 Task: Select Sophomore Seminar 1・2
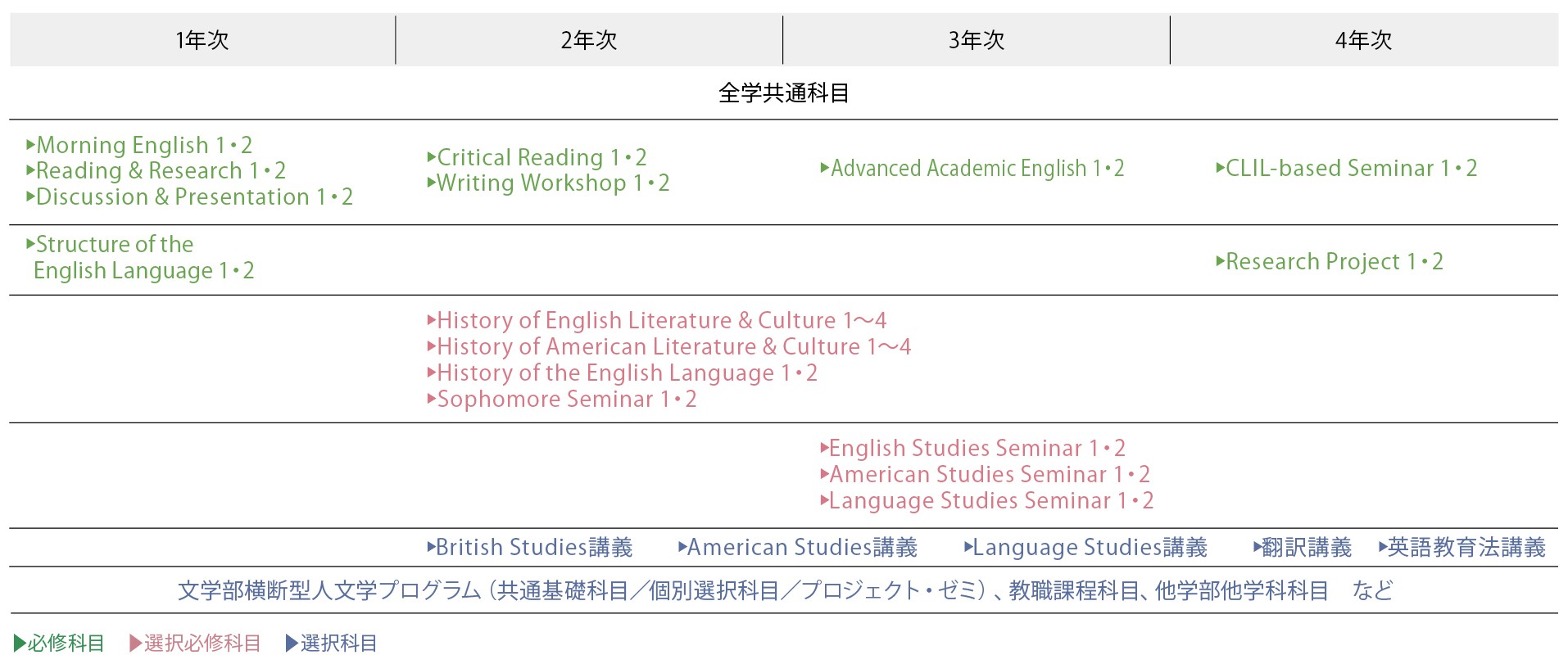pos(561,400)
